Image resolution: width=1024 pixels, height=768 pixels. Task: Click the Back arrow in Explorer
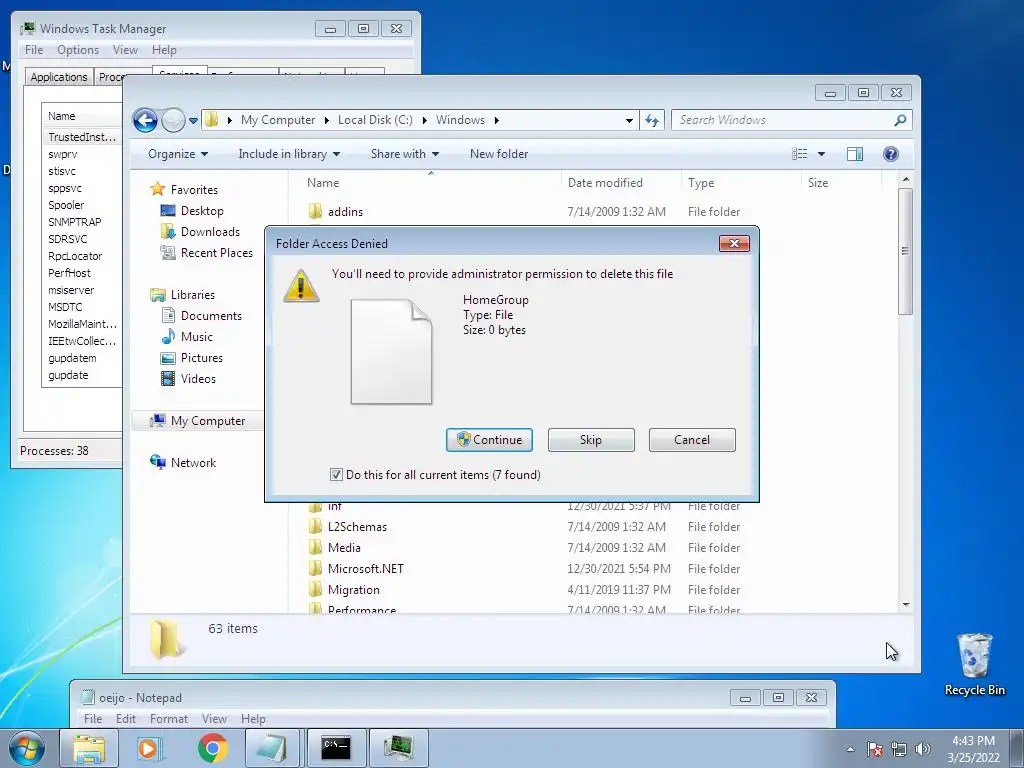145,120
